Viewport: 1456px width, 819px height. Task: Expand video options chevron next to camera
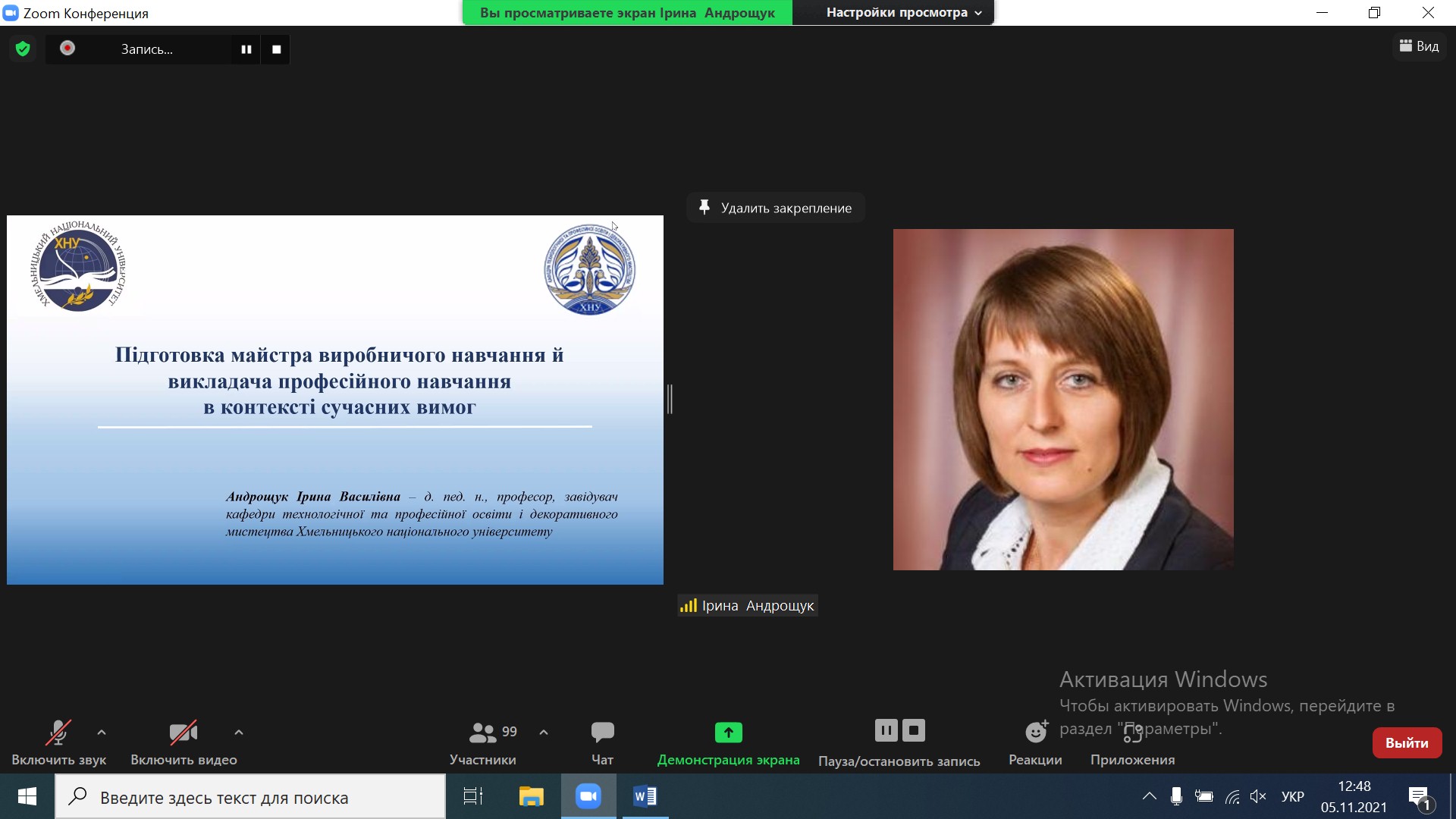pyautogui.click(x=239, y=733)
